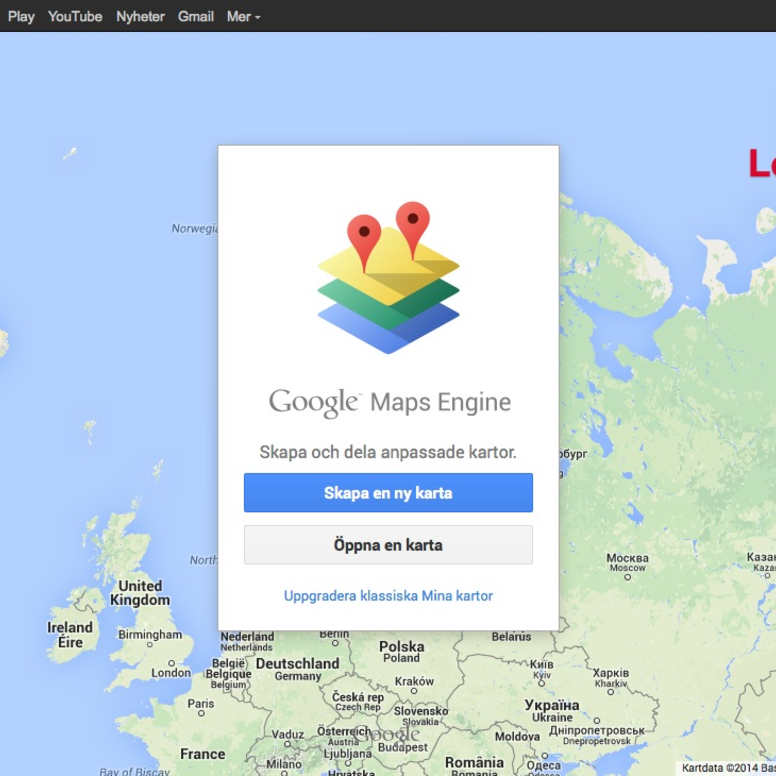
Task: Click the Харків Kharkiv city label
Action: 611,678
